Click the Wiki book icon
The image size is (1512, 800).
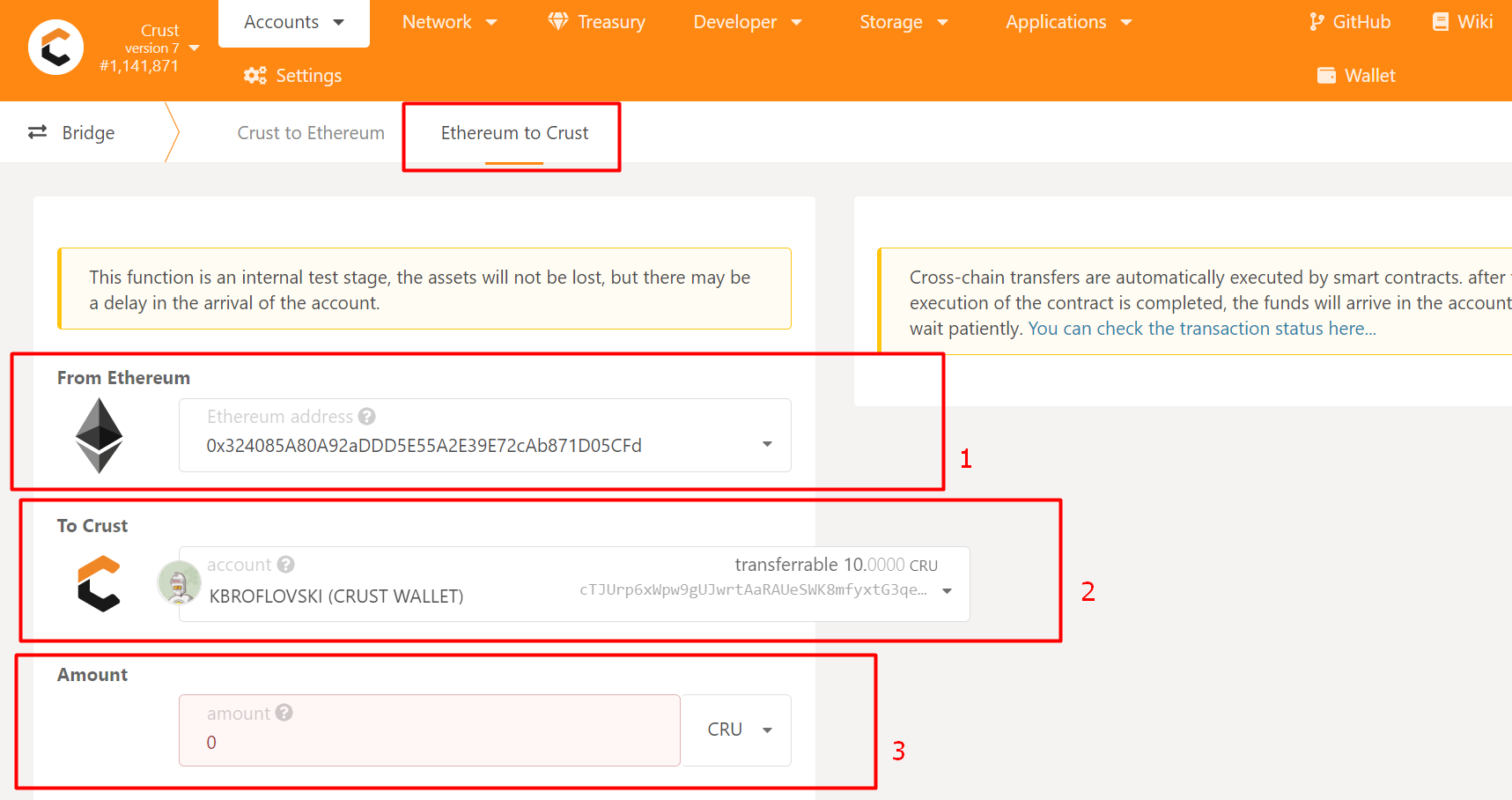pos(1441,22)
